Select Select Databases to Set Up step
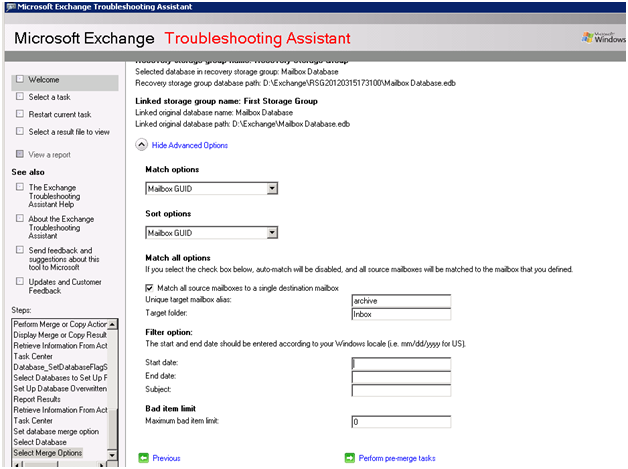Viewport: 628px width, 469px height. point(60,378)
